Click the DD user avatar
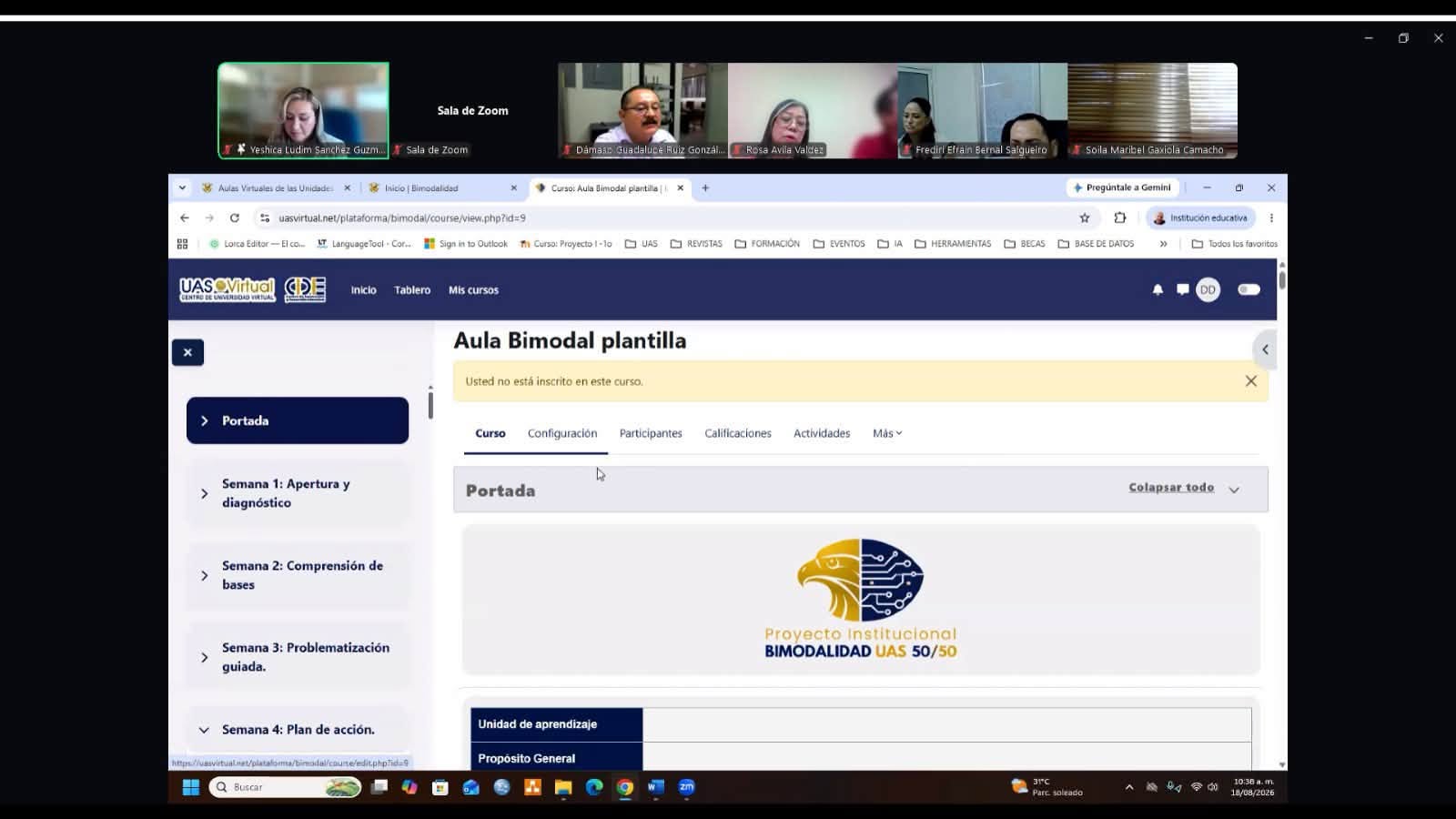The image size is (1456, 819). click(x=1208, y=289)
